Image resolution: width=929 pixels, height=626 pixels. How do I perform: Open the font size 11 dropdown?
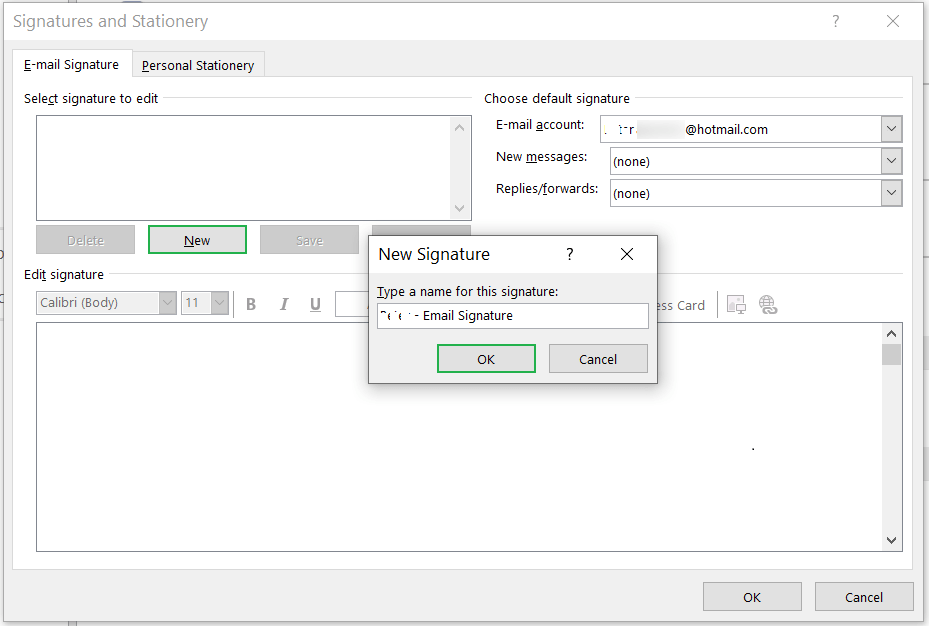[220, 303]
